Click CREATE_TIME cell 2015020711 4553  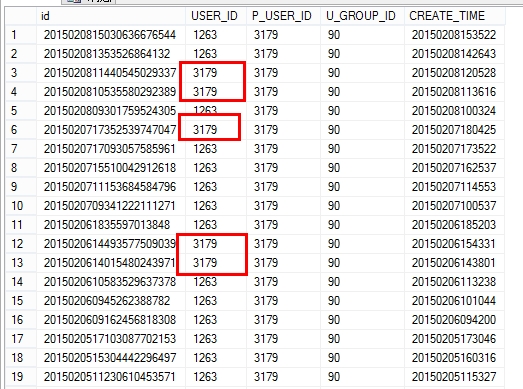coord(454,187)
